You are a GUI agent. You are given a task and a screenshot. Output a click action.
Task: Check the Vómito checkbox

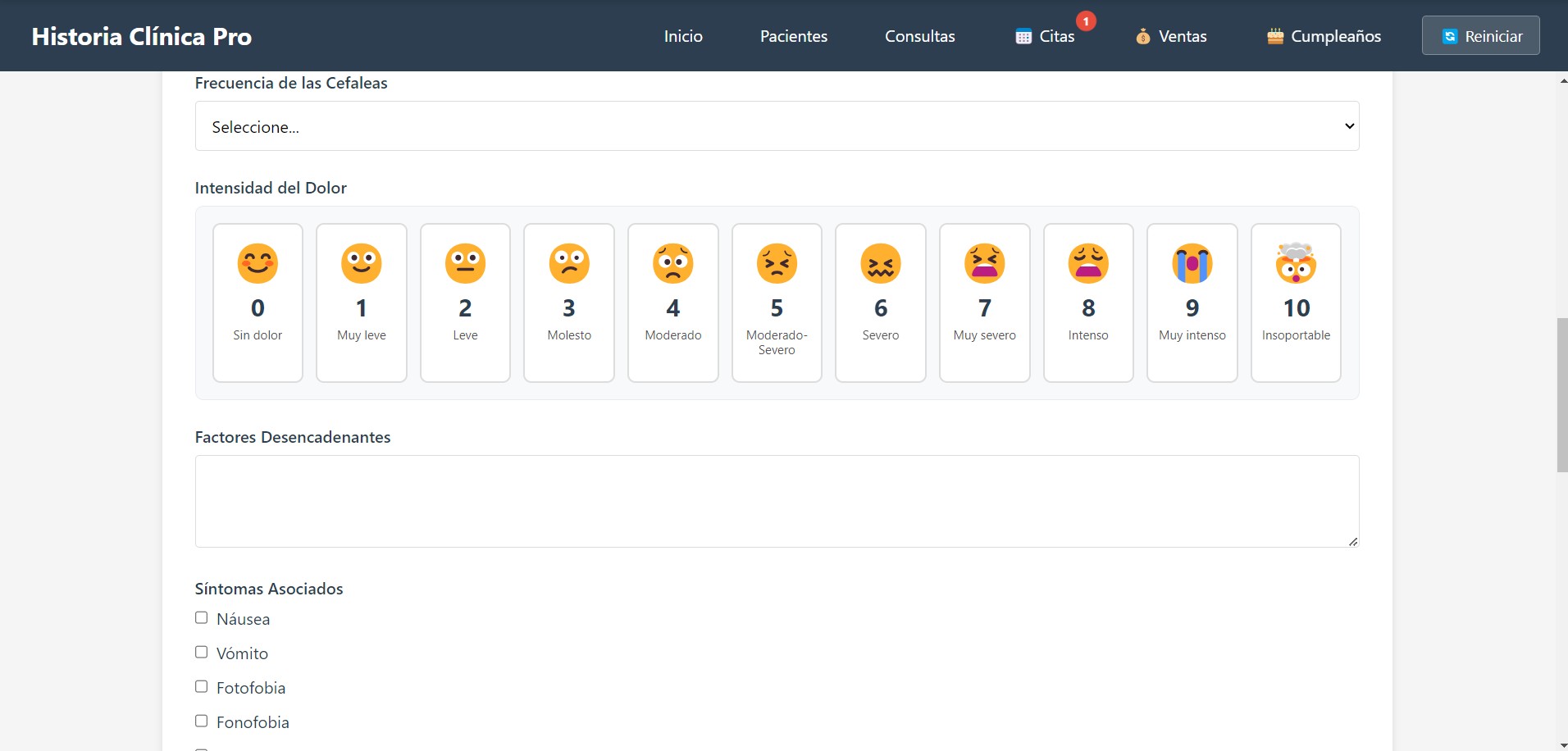click(202, 653)
